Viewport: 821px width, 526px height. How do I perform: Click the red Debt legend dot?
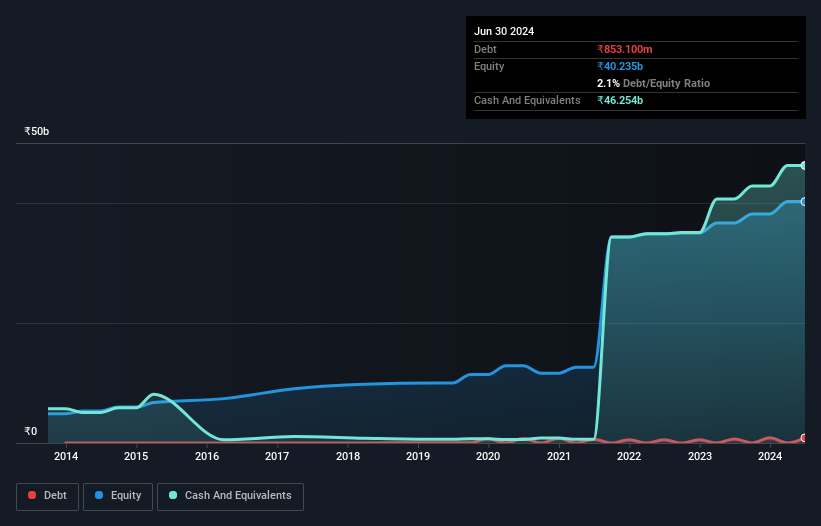click(32, 495)
